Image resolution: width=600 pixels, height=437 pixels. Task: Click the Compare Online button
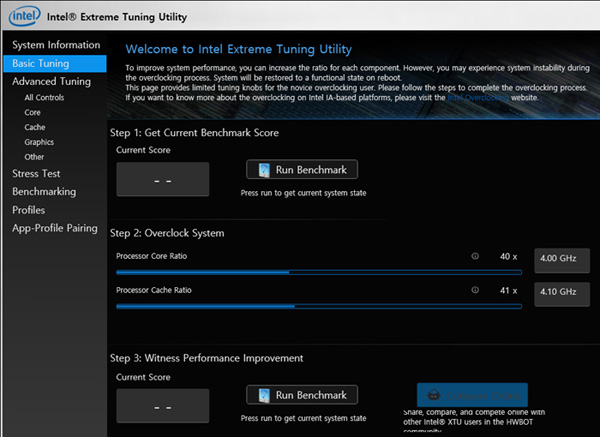point(472,395)
